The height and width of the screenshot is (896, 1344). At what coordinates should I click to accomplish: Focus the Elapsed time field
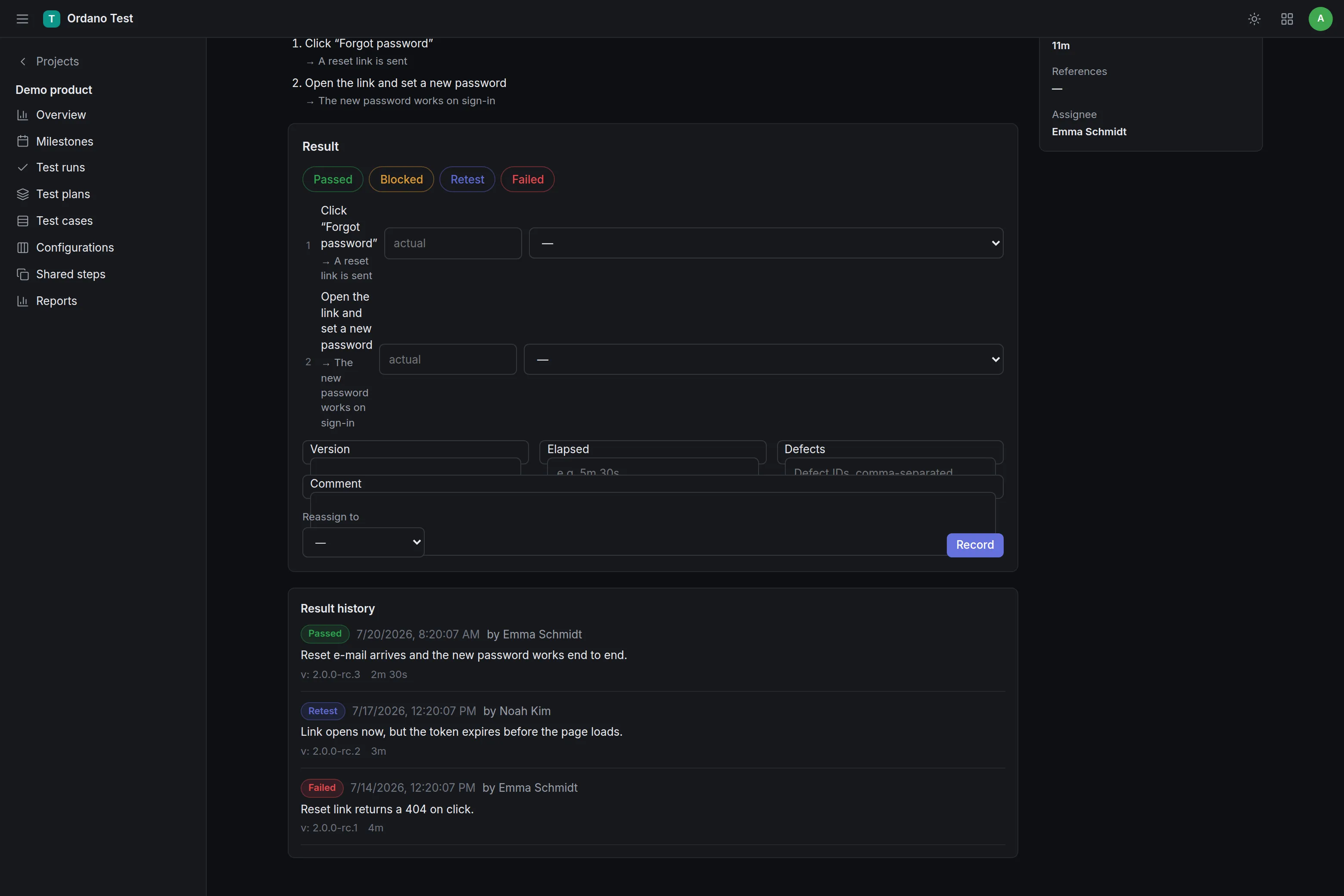click(653, 466)
